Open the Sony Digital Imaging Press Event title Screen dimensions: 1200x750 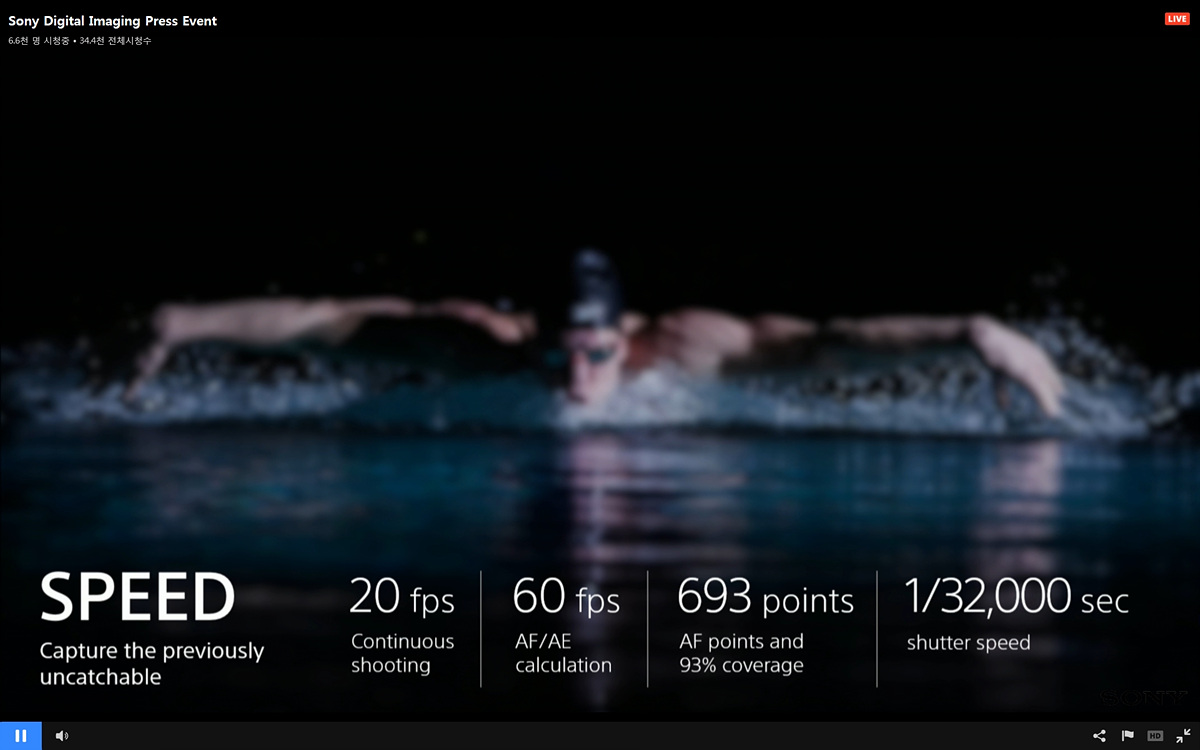point(113,21)
